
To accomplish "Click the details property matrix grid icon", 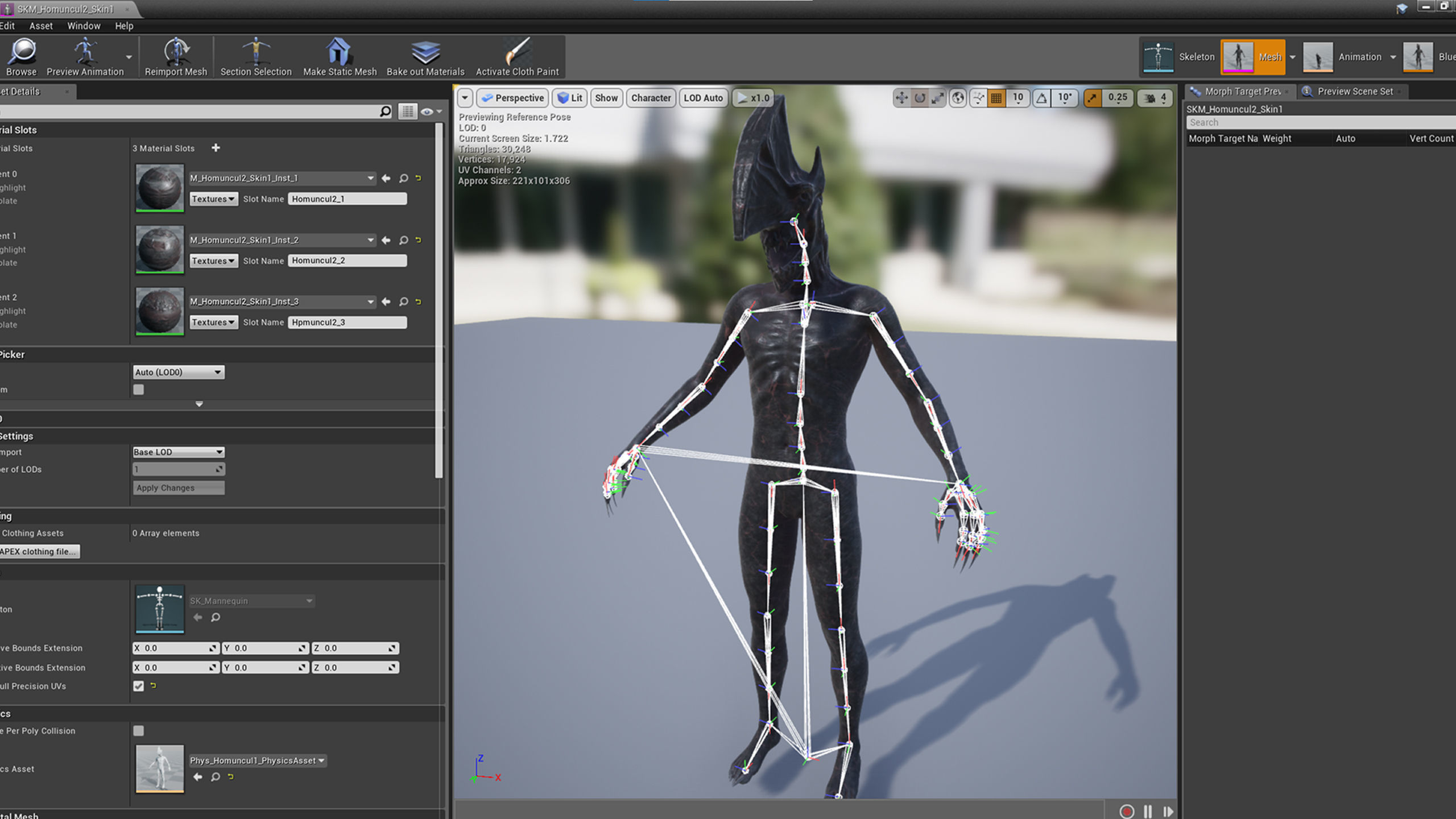I will click(408, 111).
